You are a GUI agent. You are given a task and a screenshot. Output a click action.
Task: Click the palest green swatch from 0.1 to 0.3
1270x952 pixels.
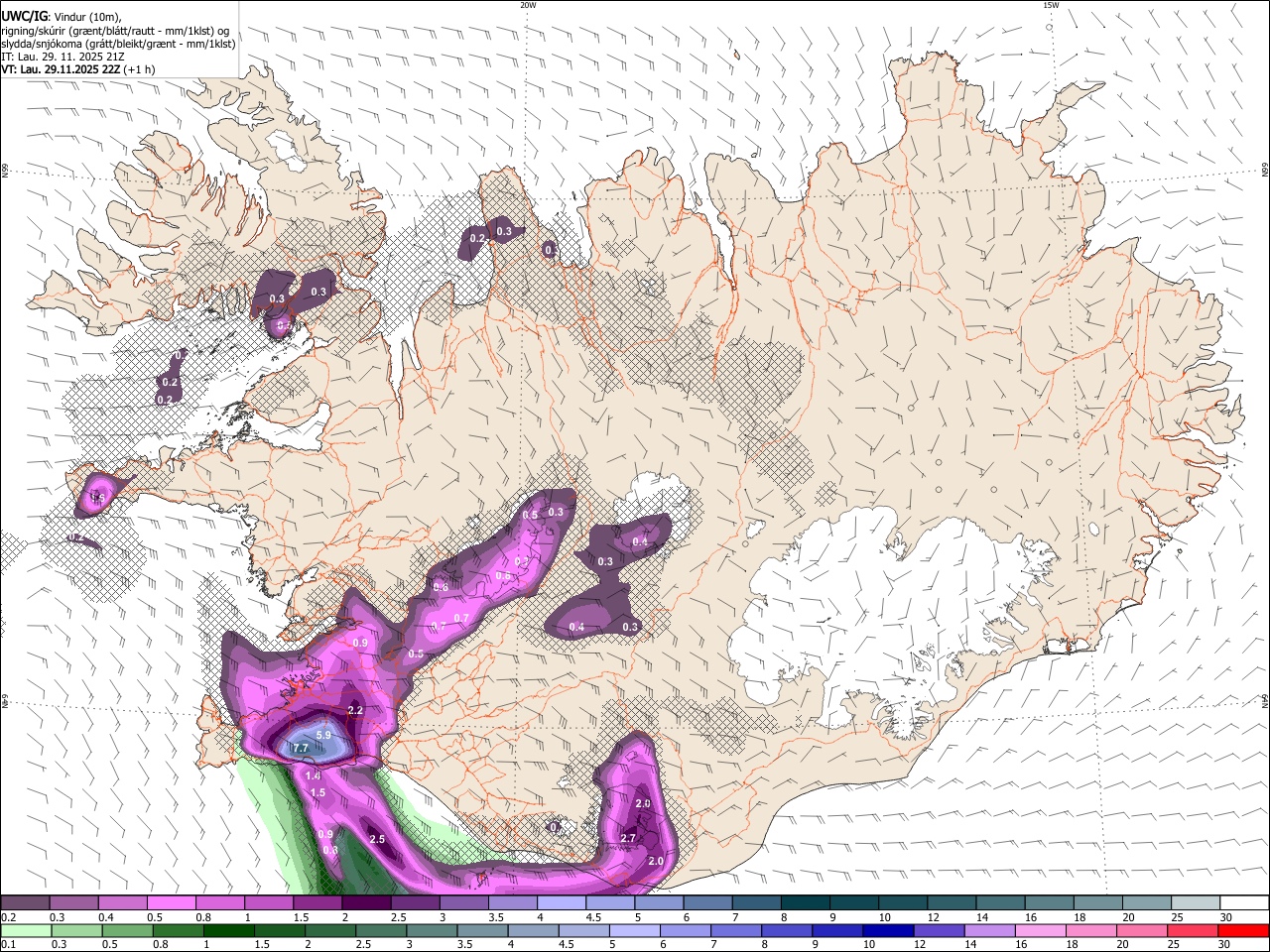[26, 930]
